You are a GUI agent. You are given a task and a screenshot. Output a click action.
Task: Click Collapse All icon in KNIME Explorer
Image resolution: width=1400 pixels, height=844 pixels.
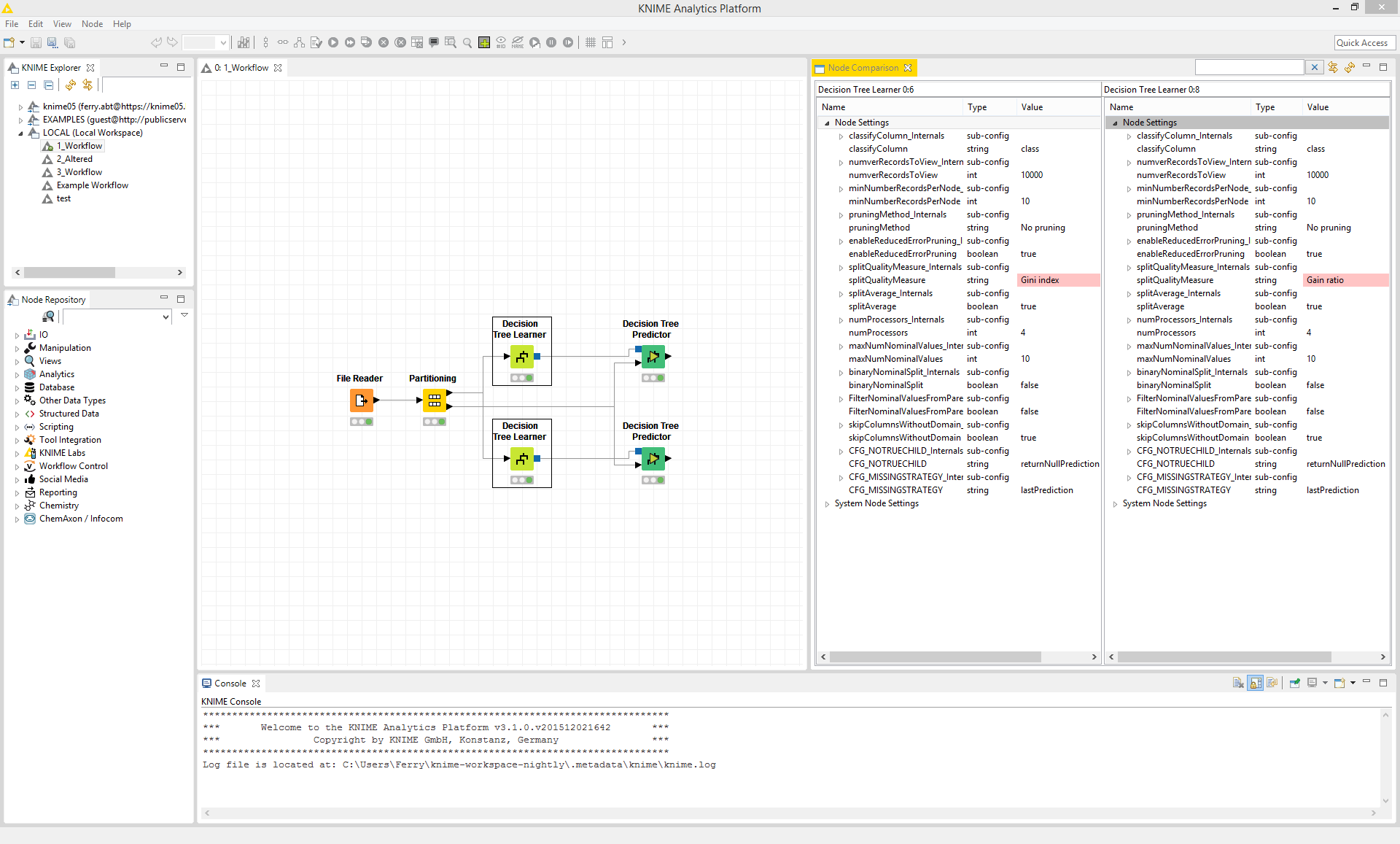(x=31, y=85)
